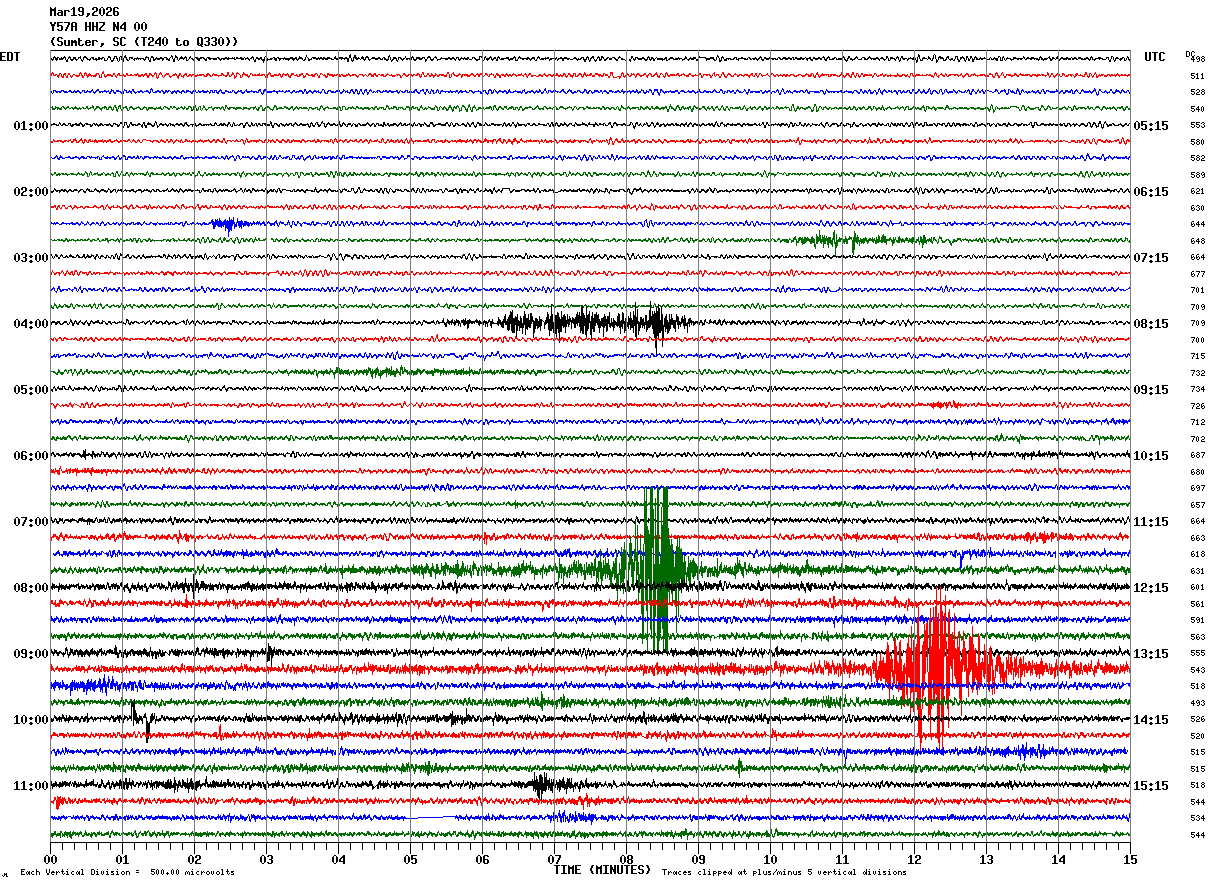Click the '13:15' UTC time label
The height and width of the screenshot is (886, 1210).
(x=1151, y=654)
